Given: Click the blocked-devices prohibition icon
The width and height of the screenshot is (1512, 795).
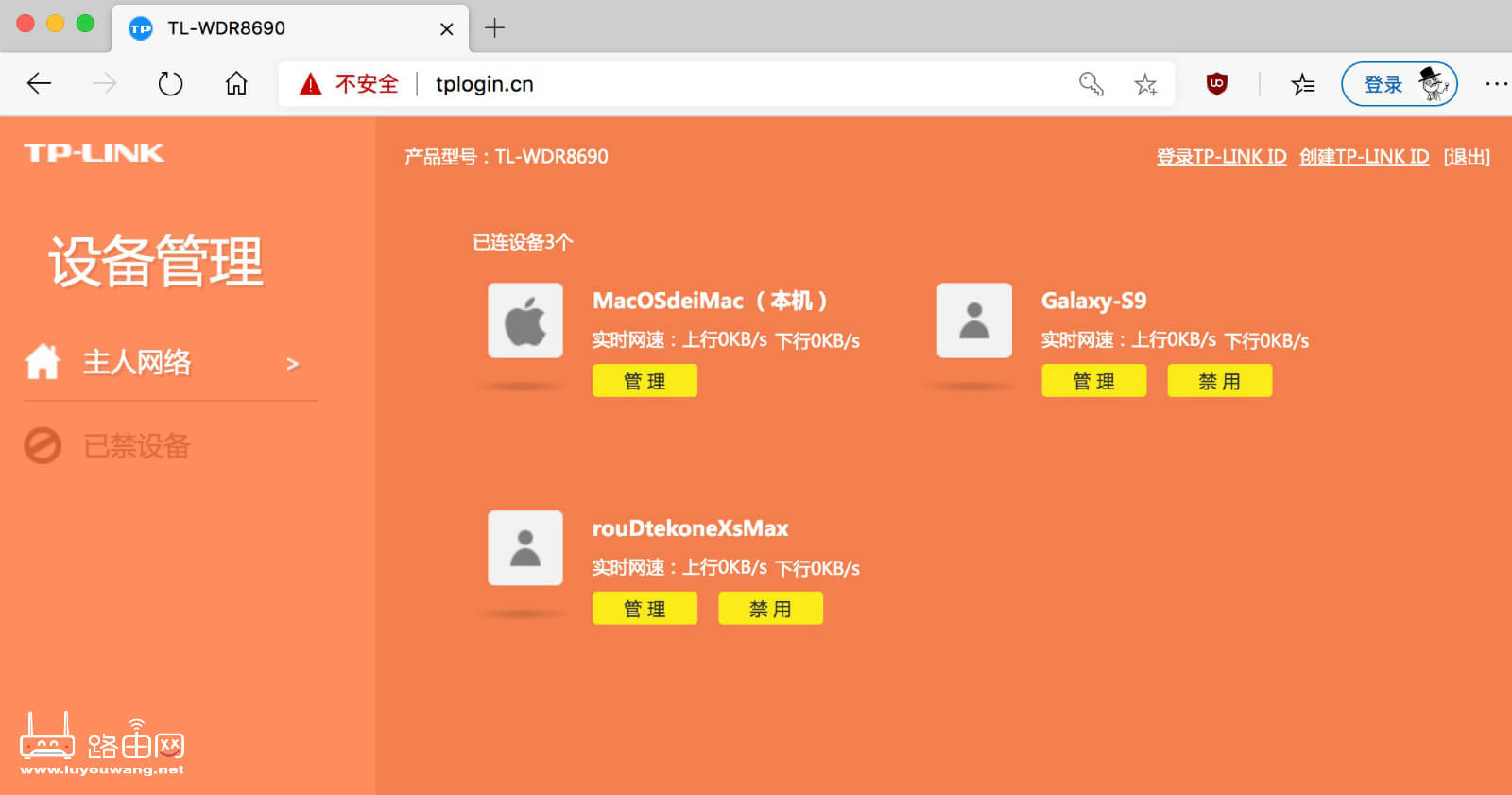Looking at the screenshot, I should (43, 445).
